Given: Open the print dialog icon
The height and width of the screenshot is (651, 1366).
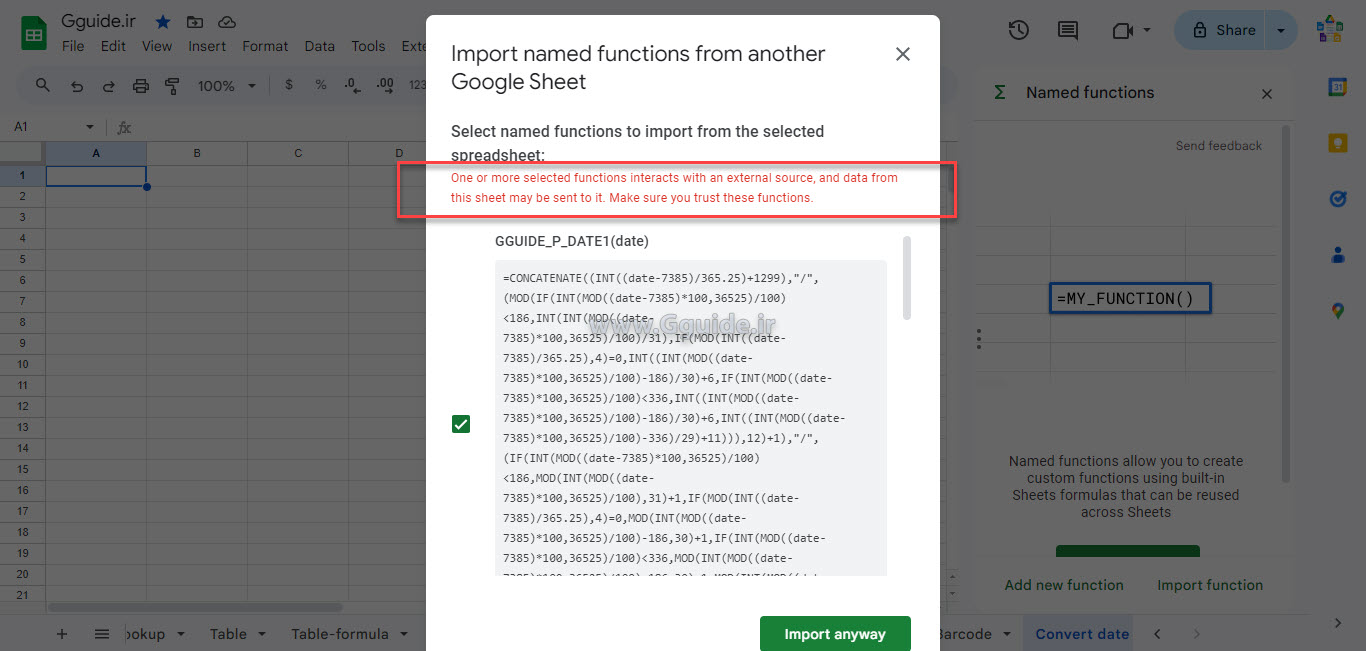Looking at the screenshot, I should pyautogui.click(x=140, y=86).
